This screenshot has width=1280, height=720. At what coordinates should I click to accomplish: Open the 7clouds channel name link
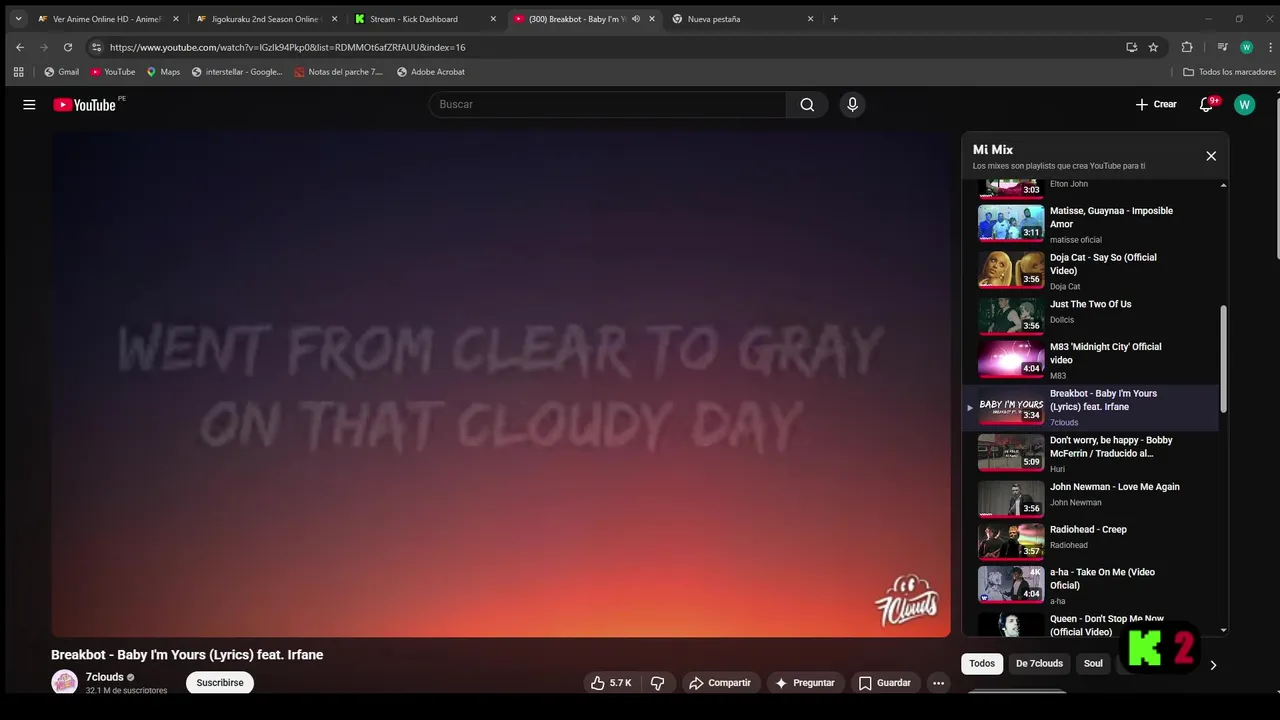click(x=105, y=677)
